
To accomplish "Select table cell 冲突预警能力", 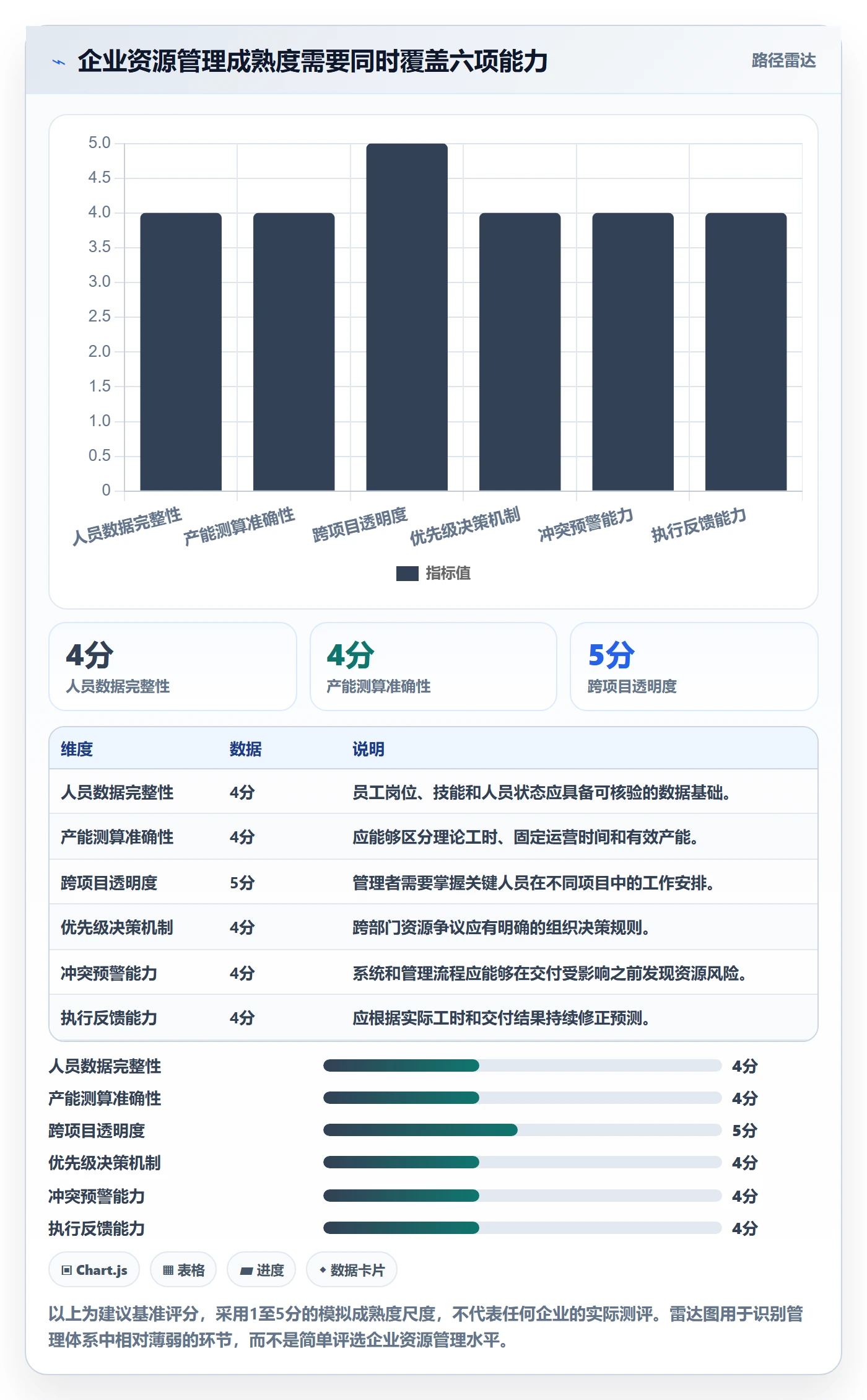I will tap(109, 973).
